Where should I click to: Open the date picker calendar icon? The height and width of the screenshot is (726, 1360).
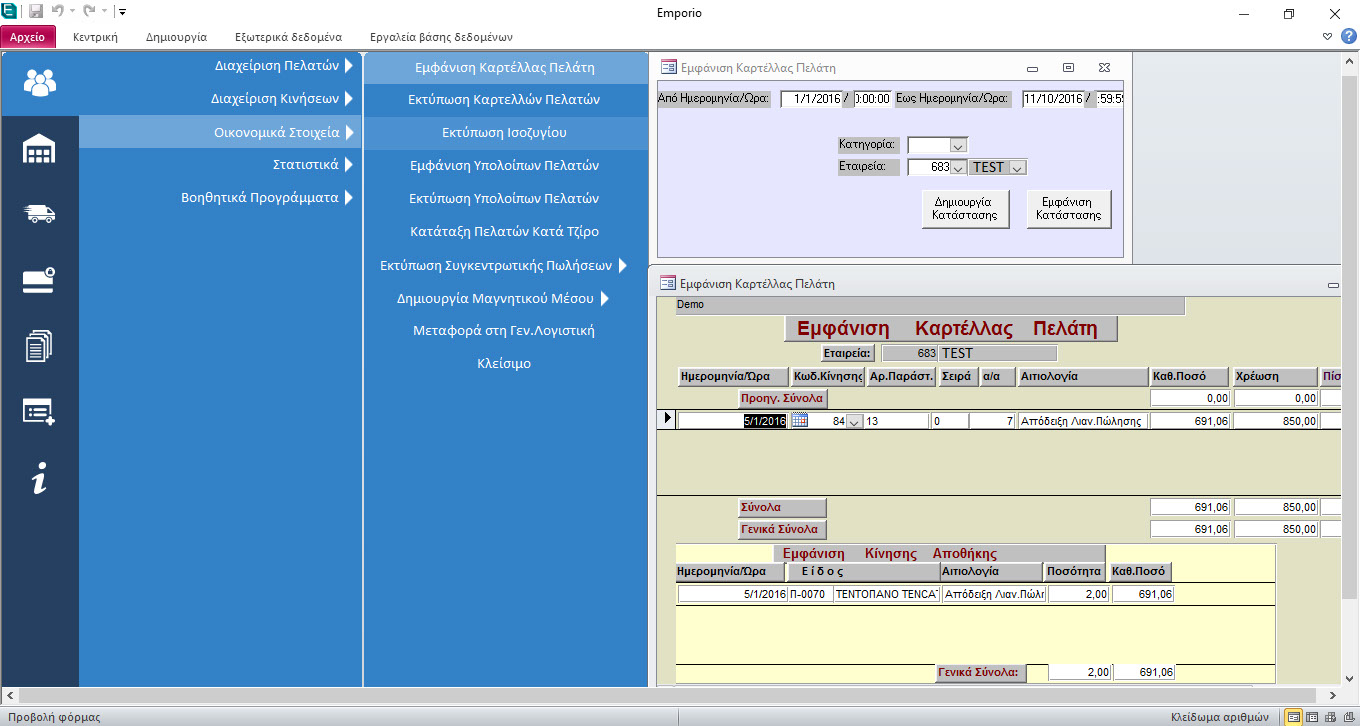click(799, 421)
